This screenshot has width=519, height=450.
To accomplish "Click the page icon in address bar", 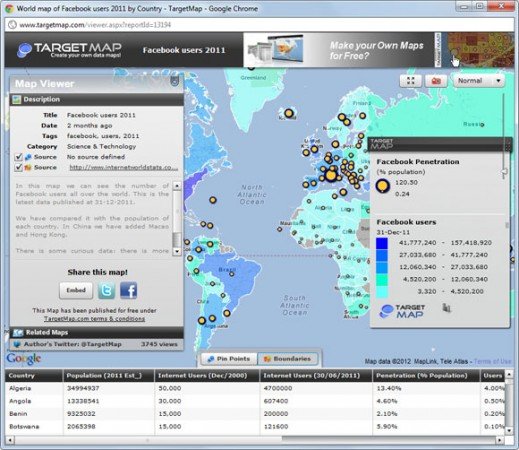I will [12, 25].
